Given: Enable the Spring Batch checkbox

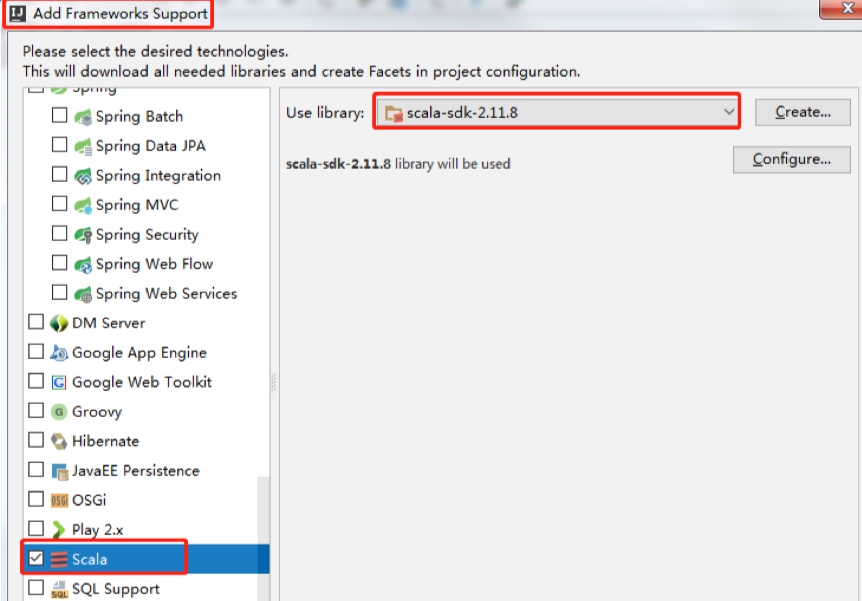Looking at the screenshot, I should pos(59,115).
